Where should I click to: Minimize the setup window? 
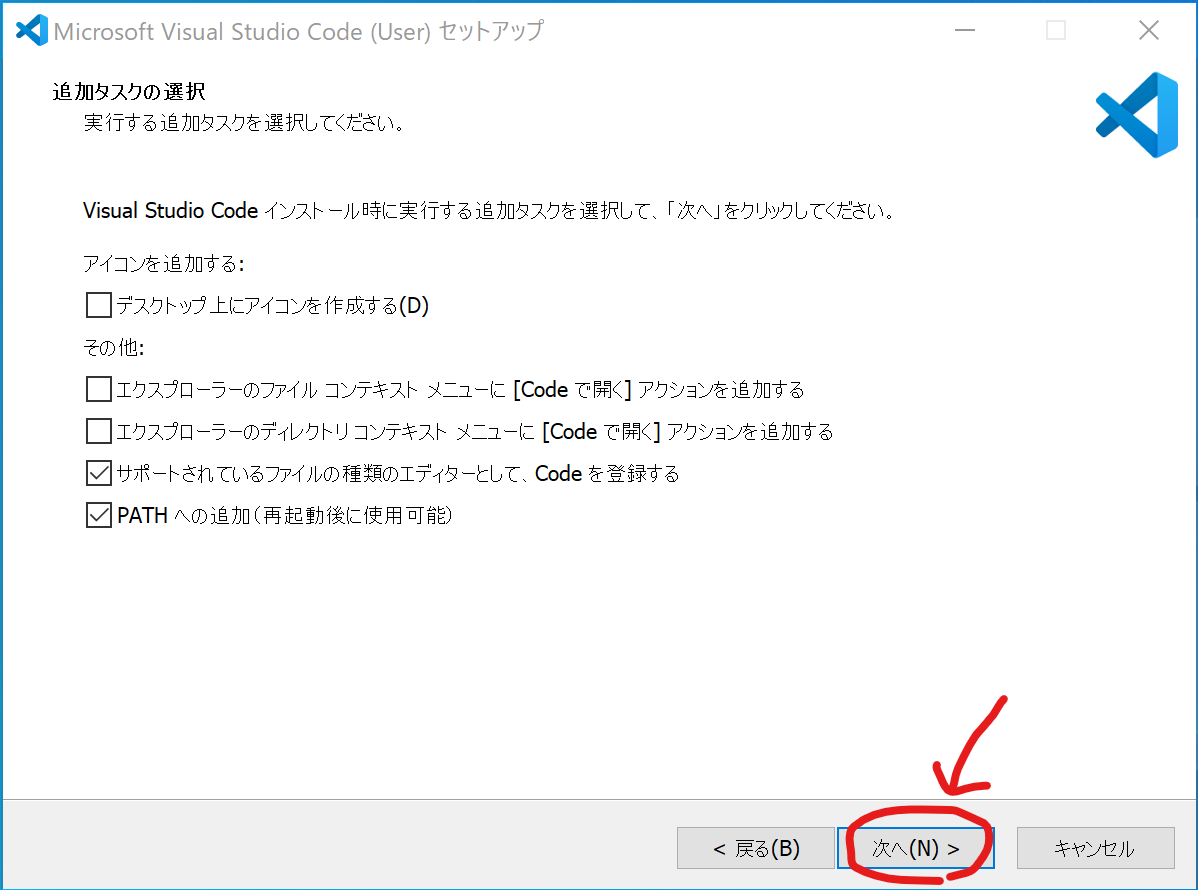tap(964, 31)
